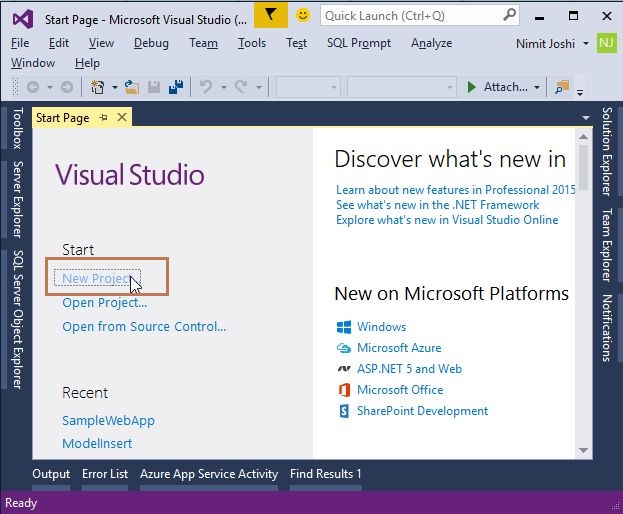623x514 pixels.
Task: Click the Start Page scrollbar thumb
Action: coord(583,167)
